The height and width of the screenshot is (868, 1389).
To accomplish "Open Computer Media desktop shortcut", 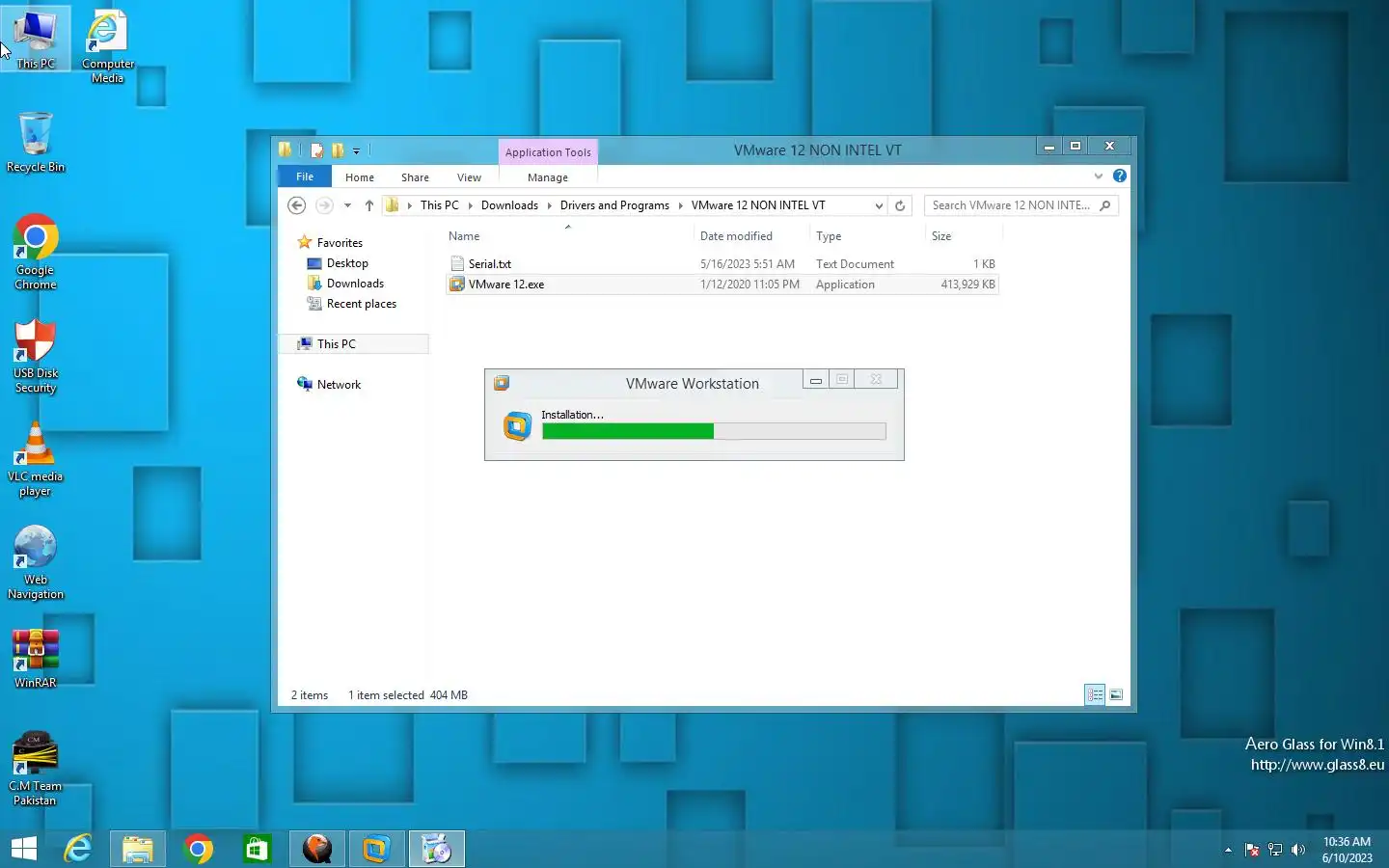I will tap(107, 46).
